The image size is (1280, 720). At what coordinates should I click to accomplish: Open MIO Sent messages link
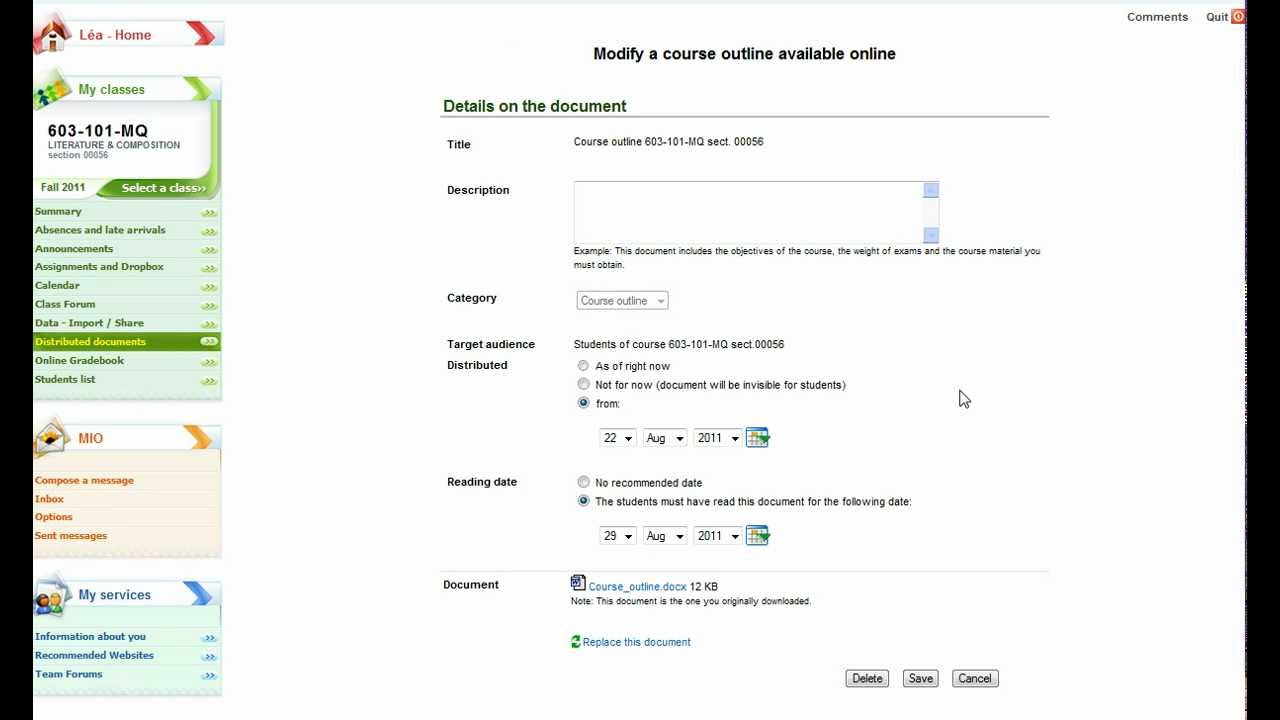(x=71, y=536)
